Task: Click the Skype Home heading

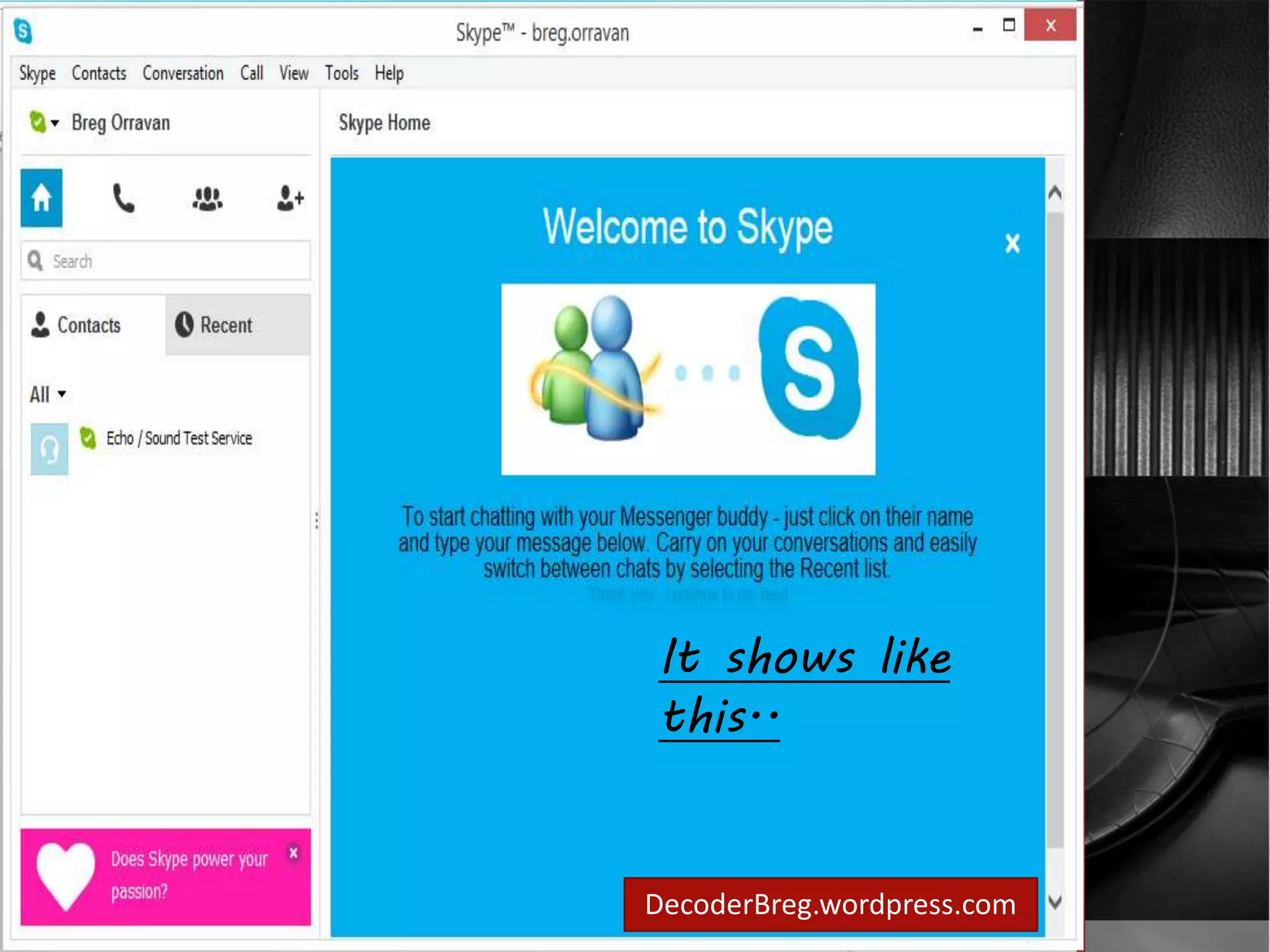Action: tap(384, 123)
